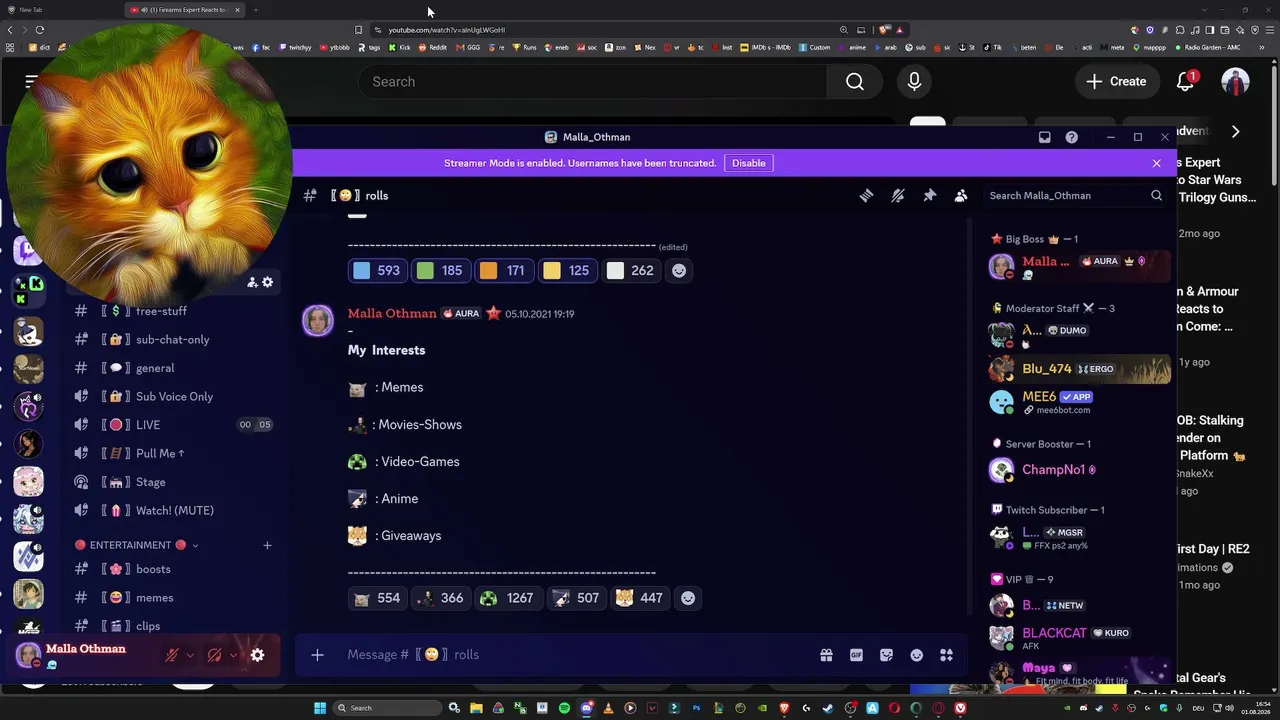Open the sticker picker
This screenshot has height=720, width=1280.
click(886, 655)
